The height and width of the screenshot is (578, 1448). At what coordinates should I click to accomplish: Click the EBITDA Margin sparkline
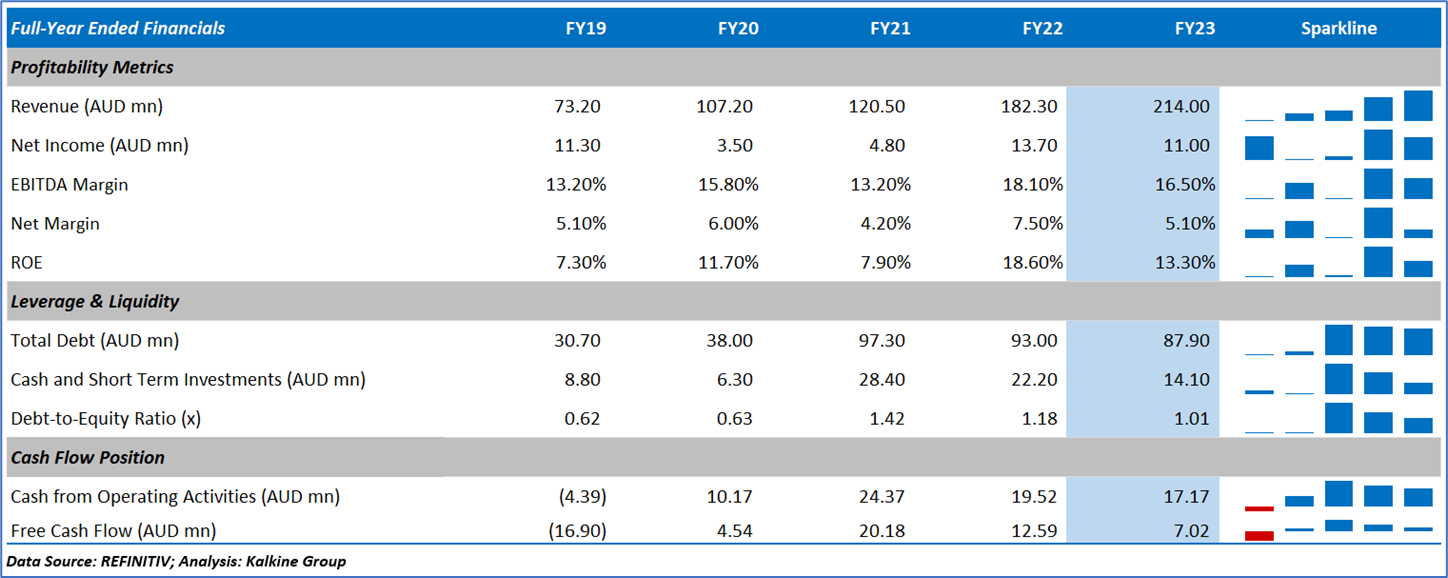pos(1338,185)
